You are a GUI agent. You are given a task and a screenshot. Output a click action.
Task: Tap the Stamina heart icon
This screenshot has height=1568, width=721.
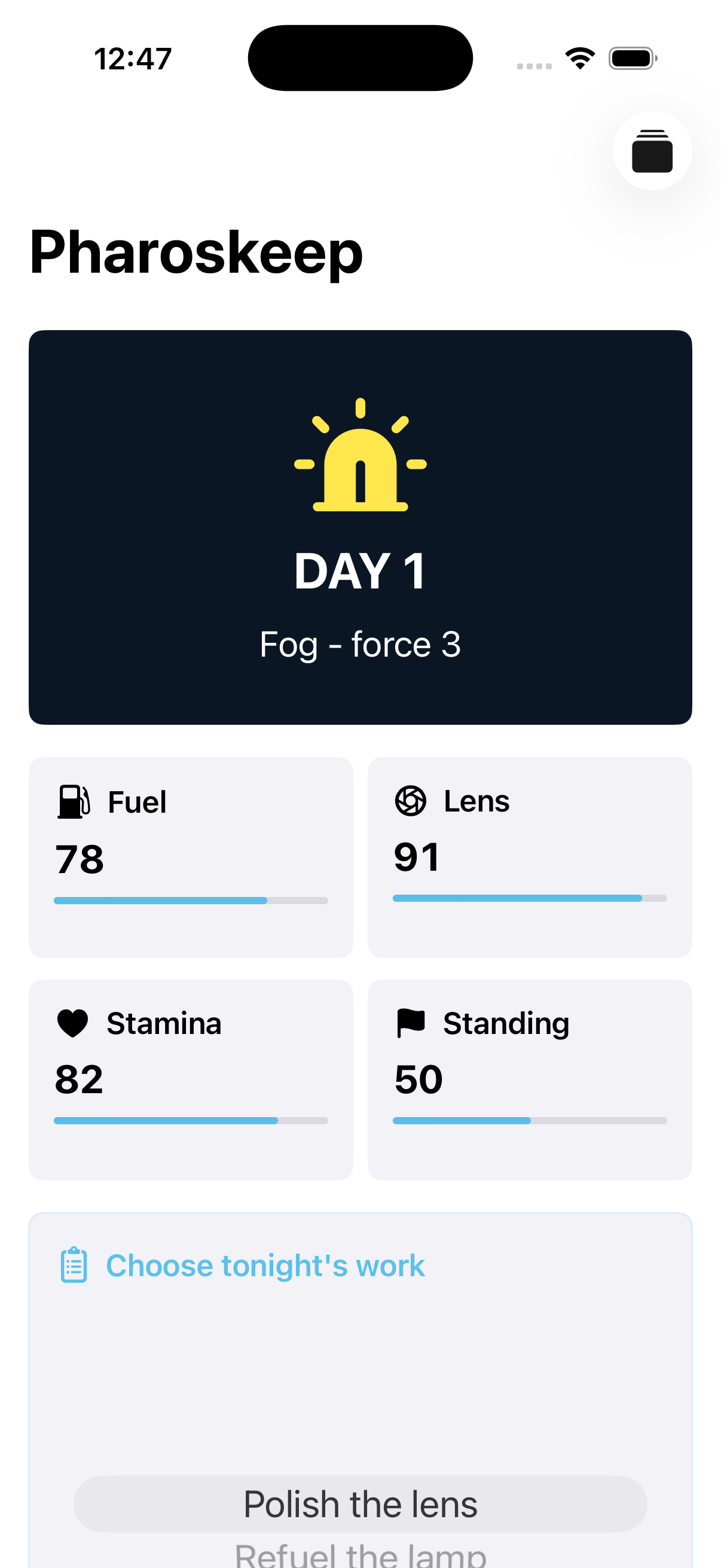coord(72,1023)
